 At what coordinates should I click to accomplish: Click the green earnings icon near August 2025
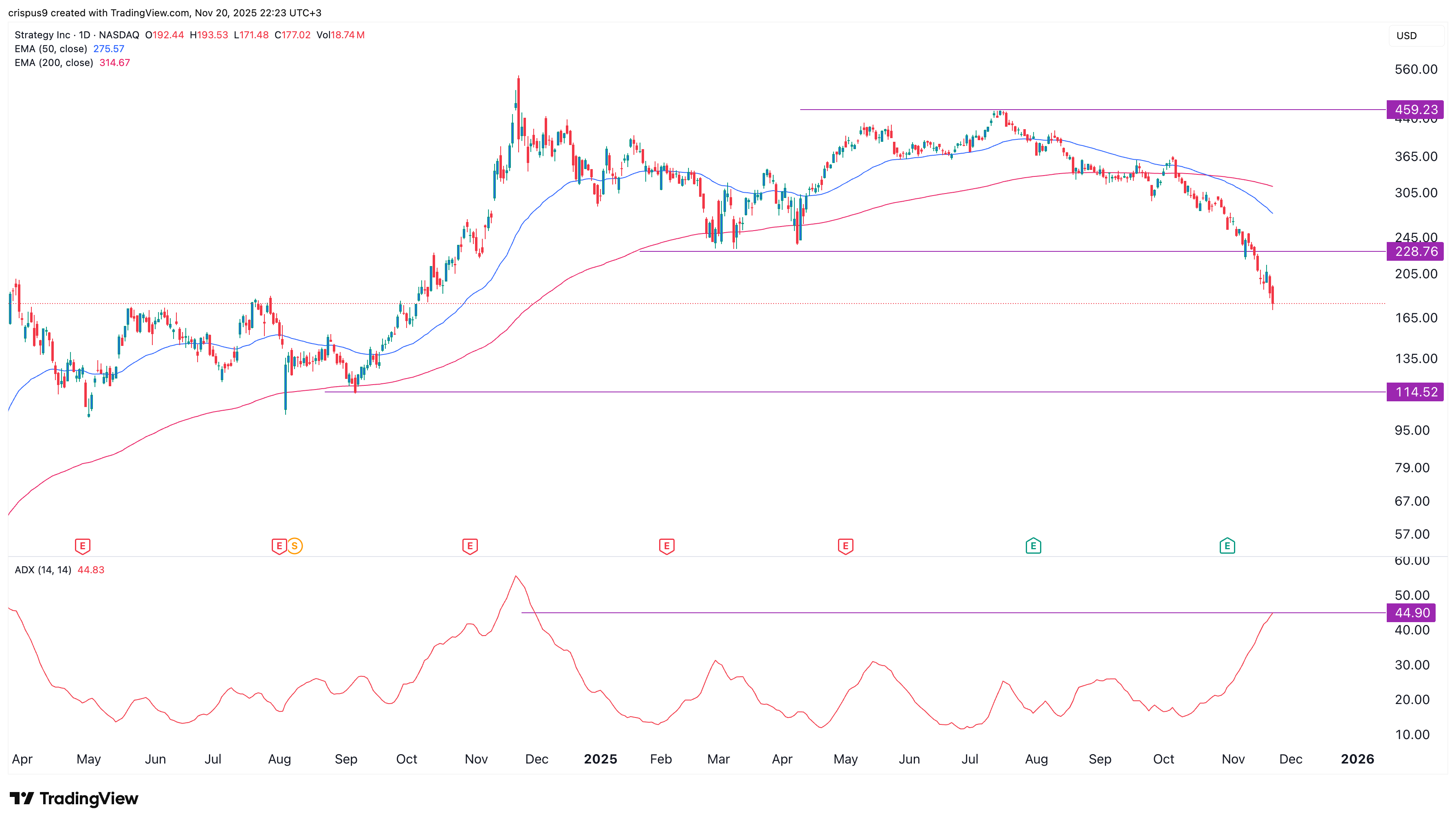[1034, 546]
